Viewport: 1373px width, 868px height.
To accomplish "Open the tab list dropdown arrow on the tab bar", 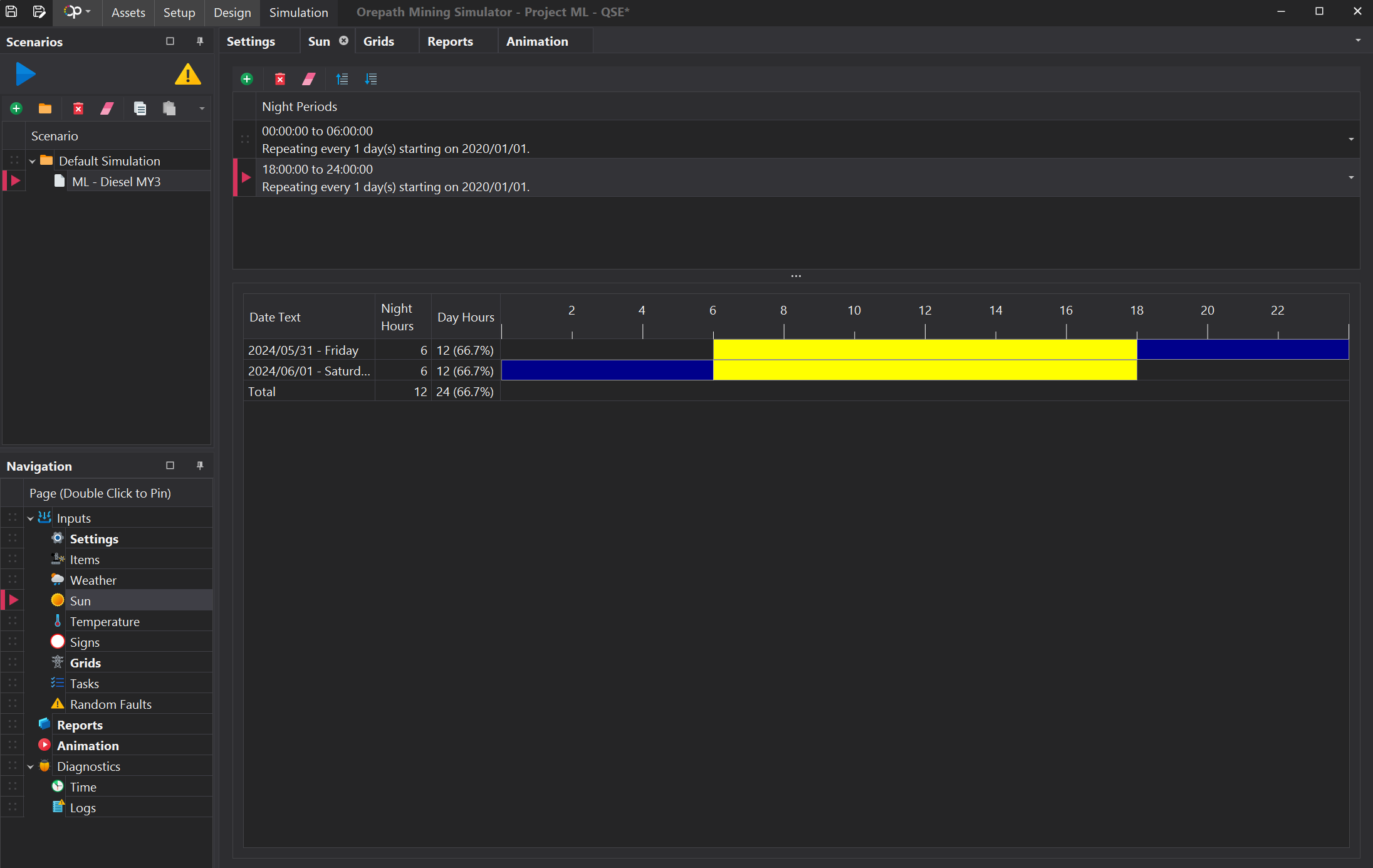I will click(1358, 41).
